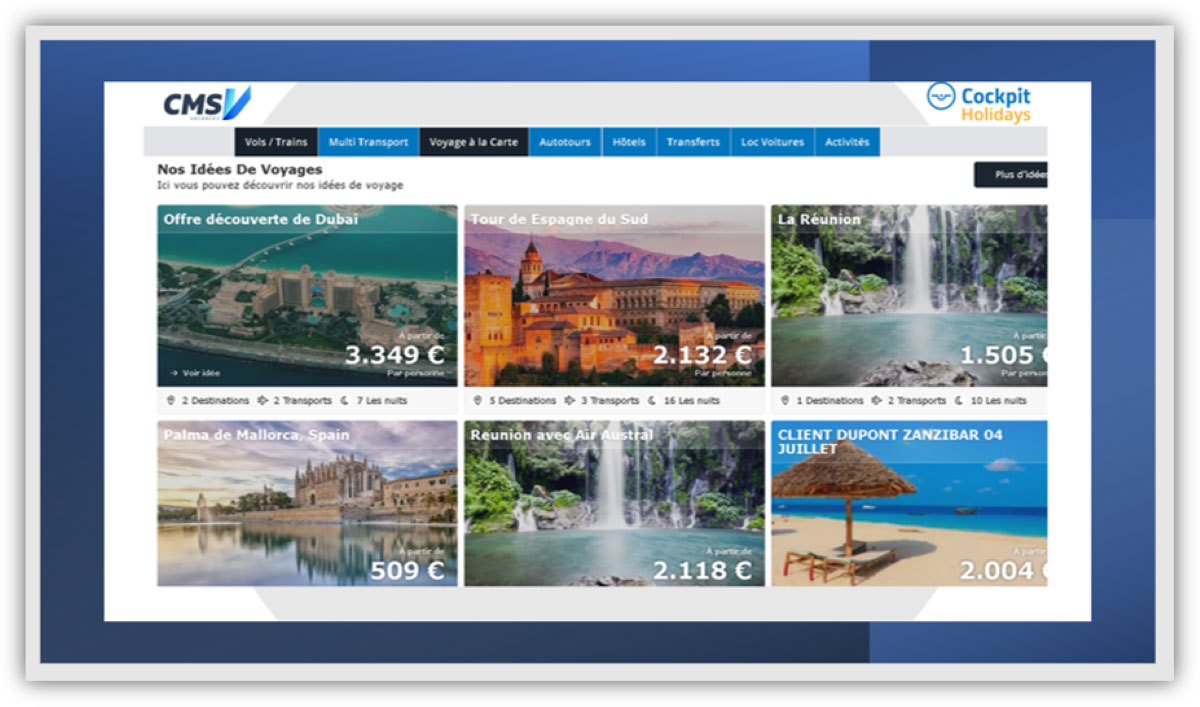Viewport: 1200px width, 707px height.
Task: Click the Cockpit Holidays logo
Action: [979, 103]
